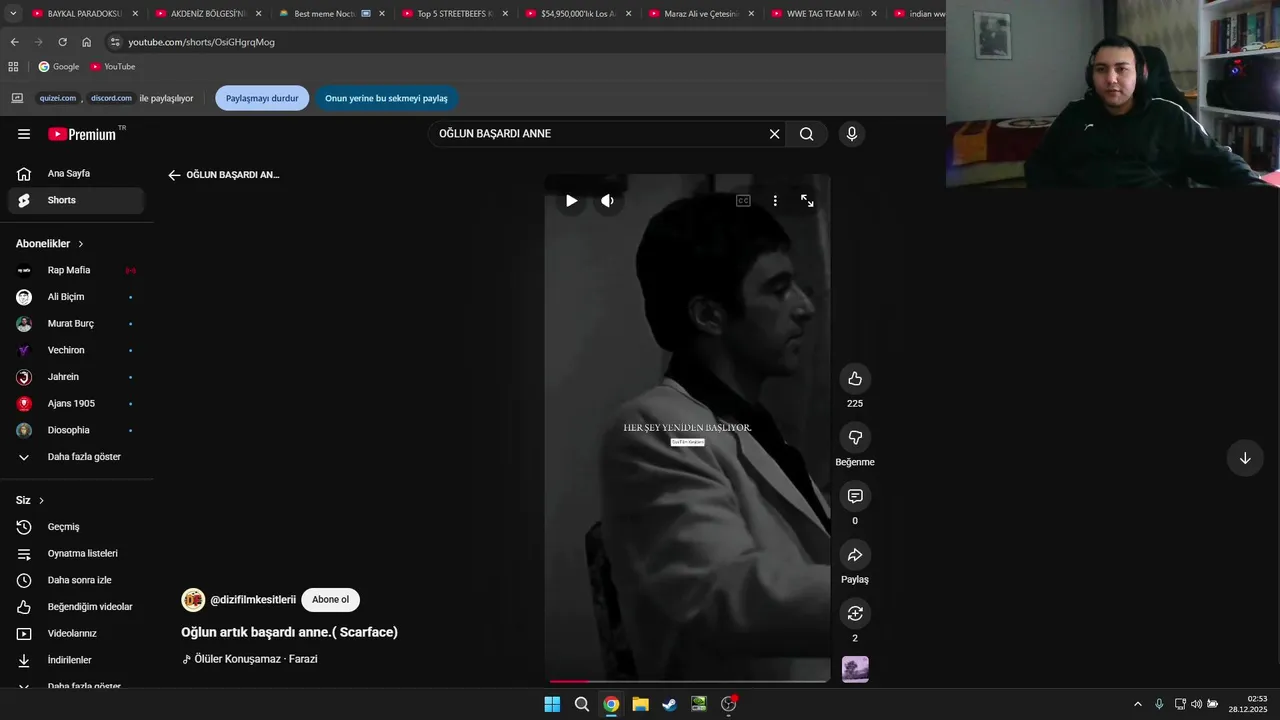
Task: Open the apps grid in bookmarks bar
Action: point(13,66)
